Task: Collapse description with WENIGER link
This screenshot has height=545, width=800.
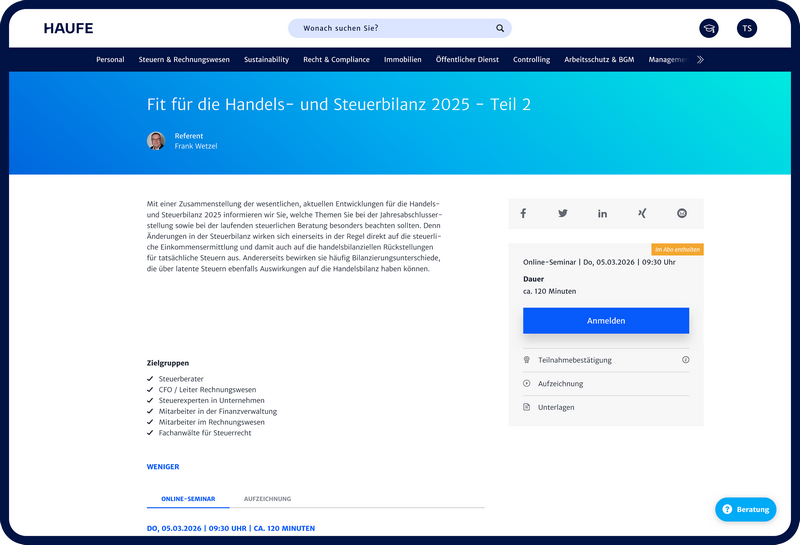Action: (x=163, y=466)
